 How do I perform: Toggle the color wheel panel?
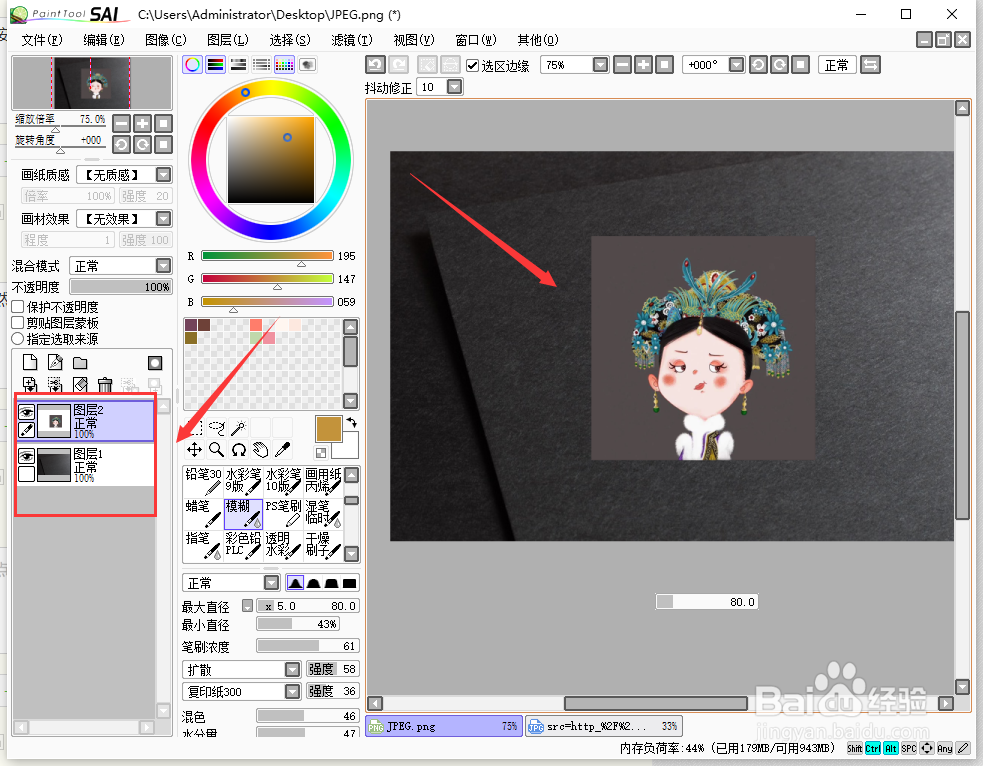(x=192, y=65)
